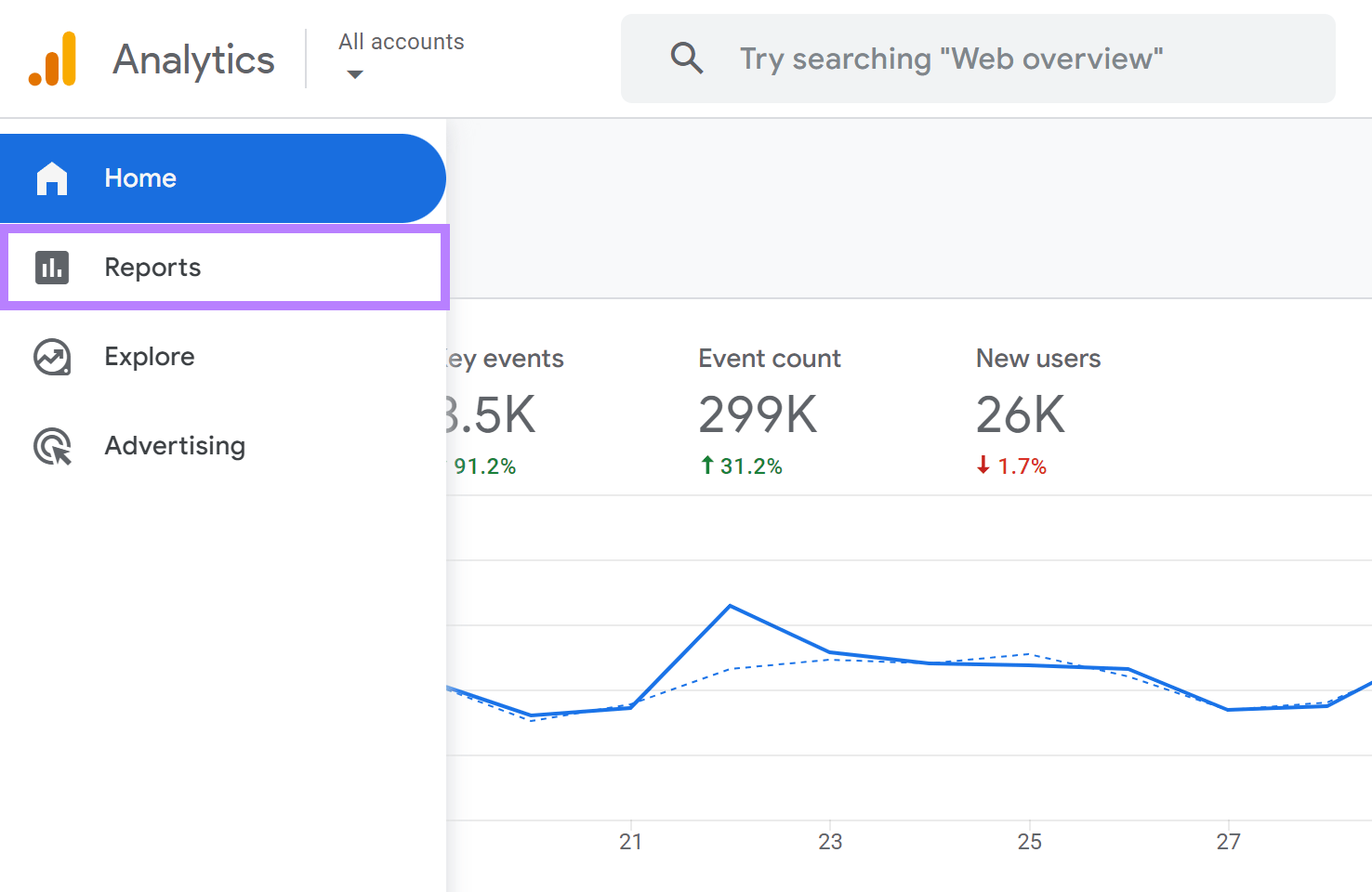Click the peak point on the trend line
The width and height of the screenshot is (1372, 892).
731,606
